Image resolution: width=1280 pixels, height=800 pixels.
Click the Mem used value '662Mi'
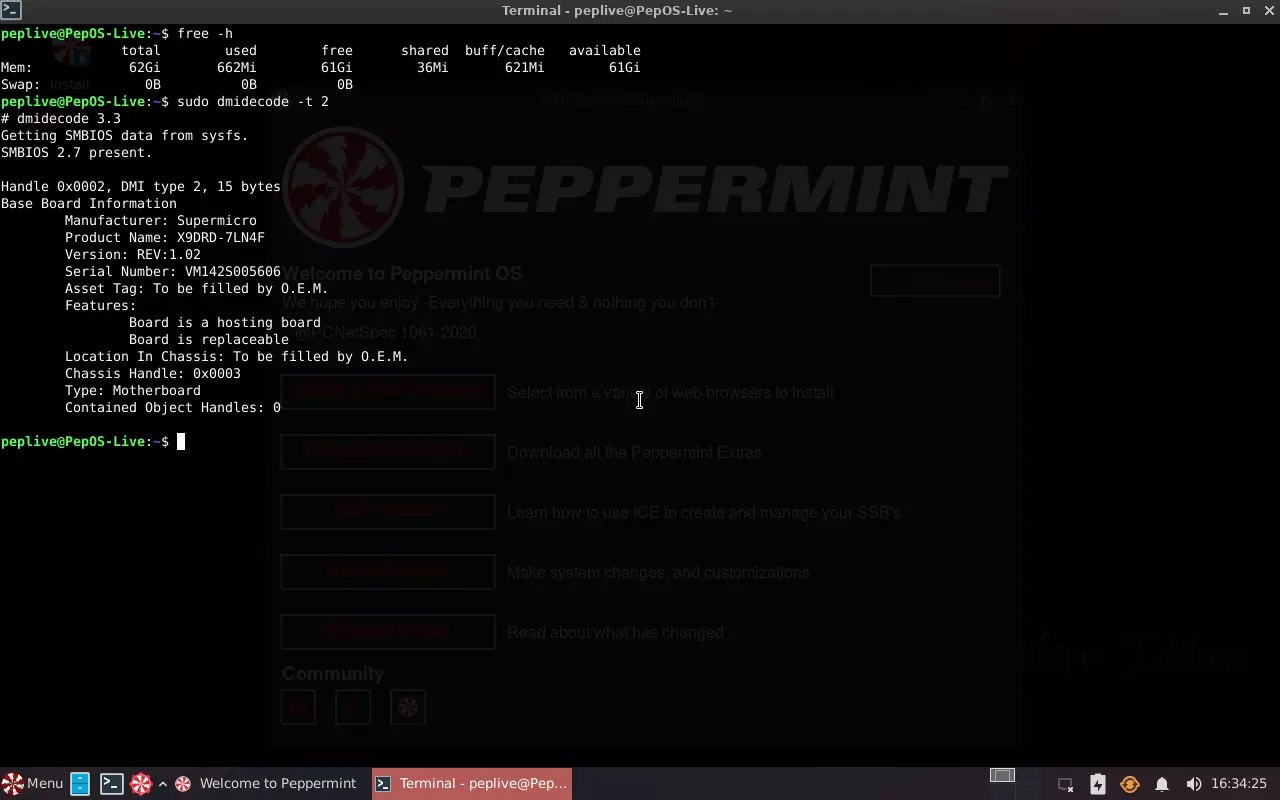click(237, 67)
